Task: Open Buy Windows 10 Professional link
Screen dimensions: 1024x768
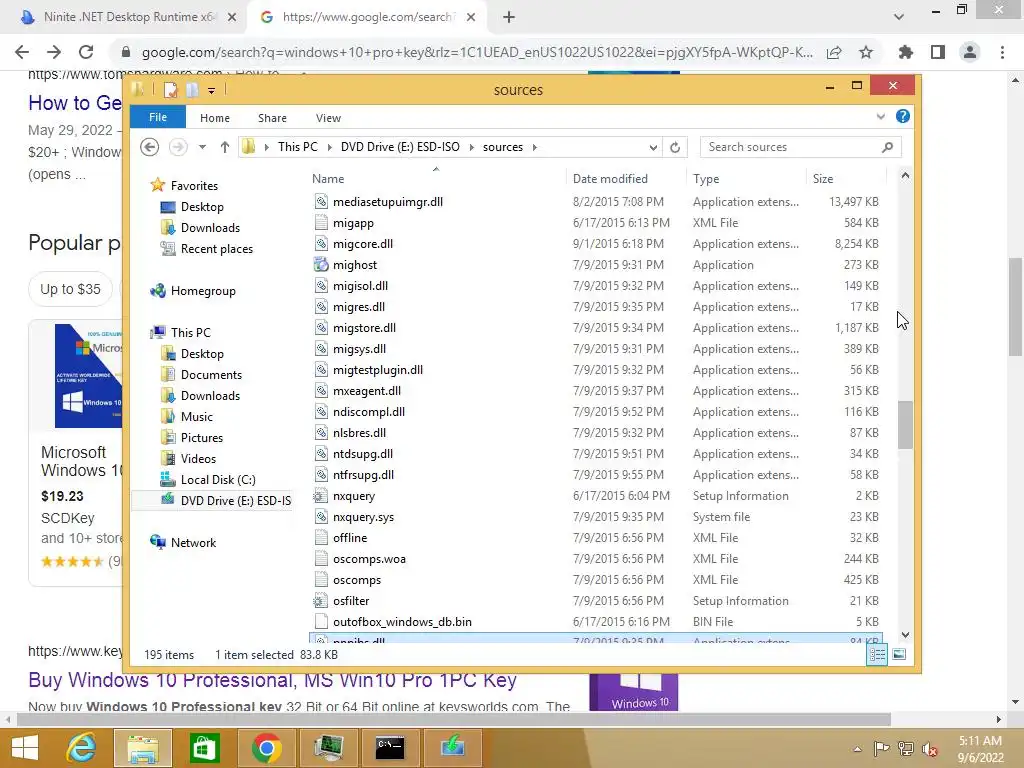Action: [272, 680]
